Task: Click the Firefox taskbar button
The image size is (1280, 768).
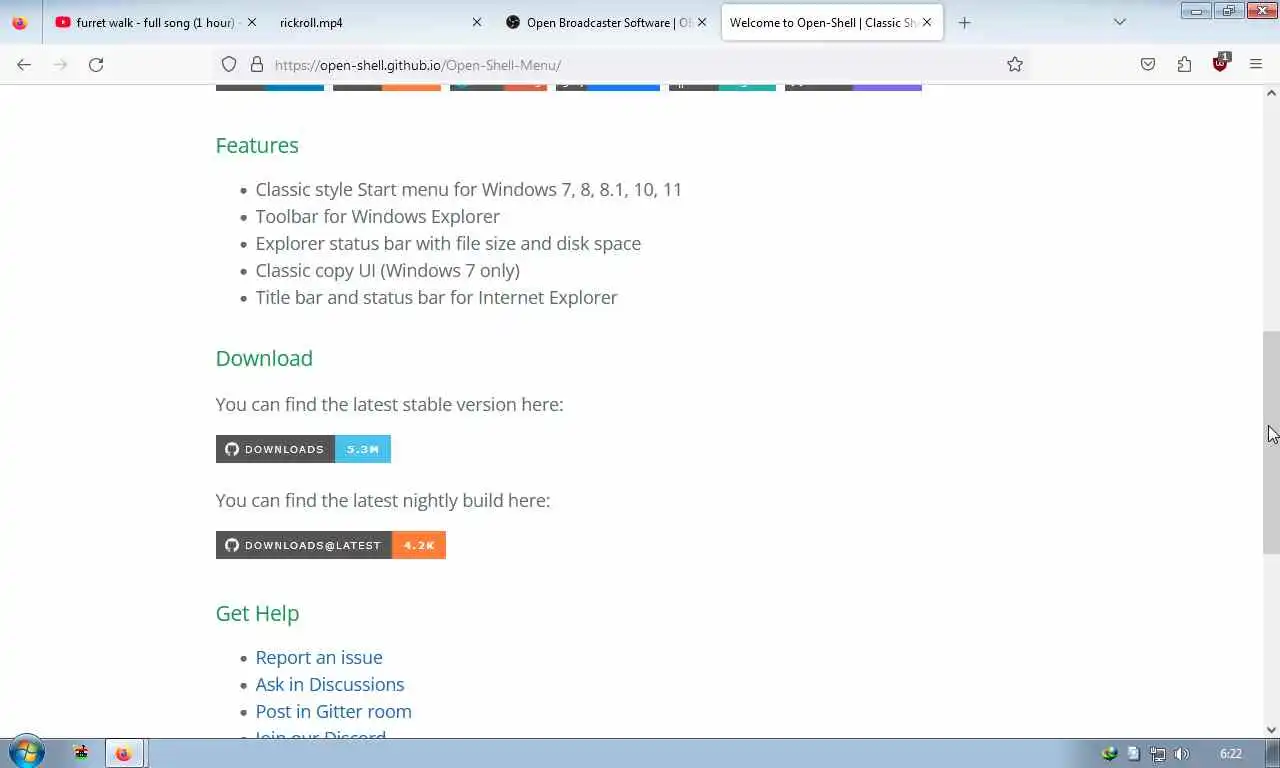Action: click(x=124, y=753)
